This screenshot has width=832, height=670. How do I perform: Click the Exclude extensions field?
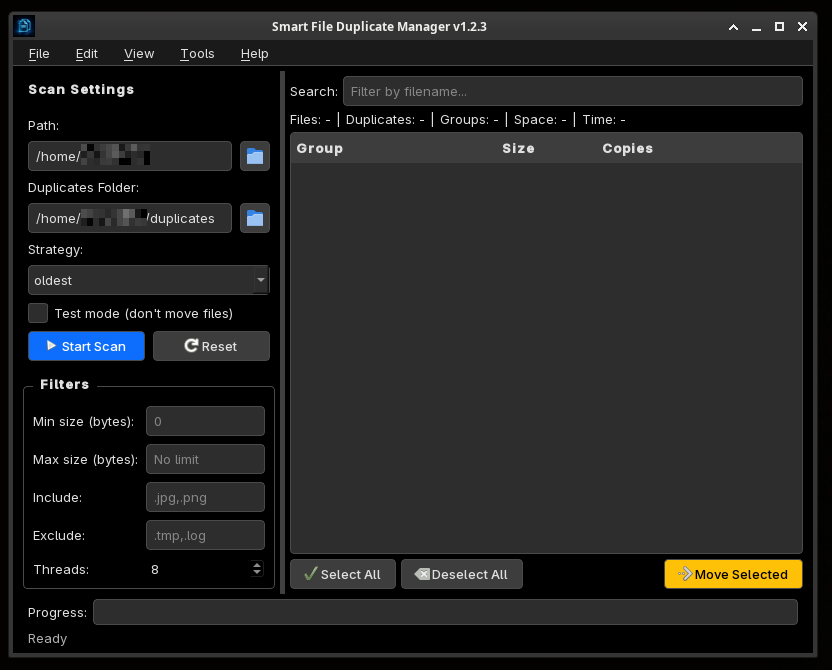point(205,535)
